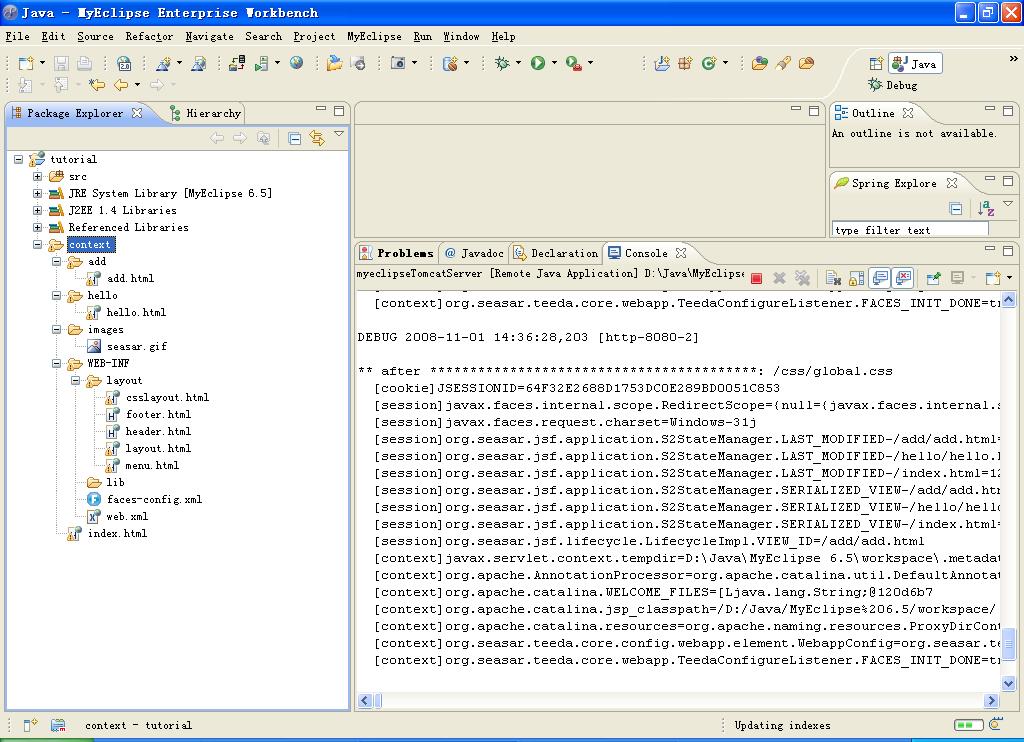Expand JRE System Library node
The height and width of the screenshot is (742, 1024).
tap(37, 193)
